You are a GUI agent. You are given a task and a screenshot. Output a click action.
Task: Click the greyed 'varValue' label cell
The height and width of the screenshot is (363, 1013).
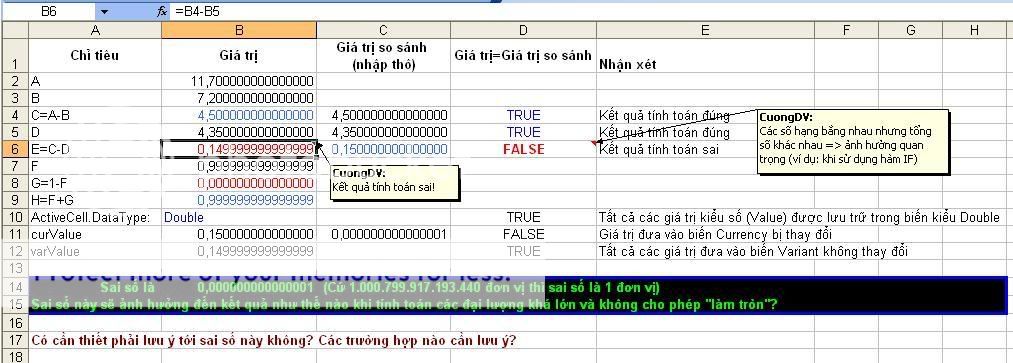point(94,251)
